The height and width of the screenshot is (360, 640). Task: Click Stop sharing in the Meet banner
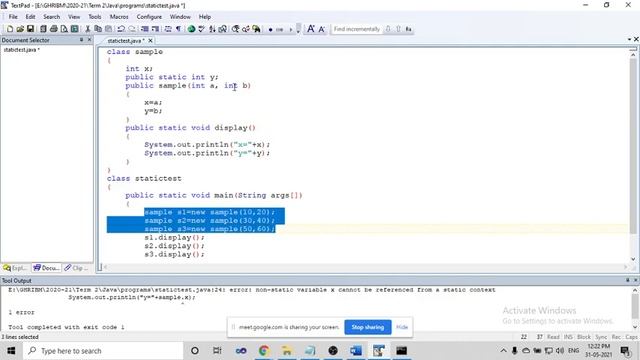368,327
